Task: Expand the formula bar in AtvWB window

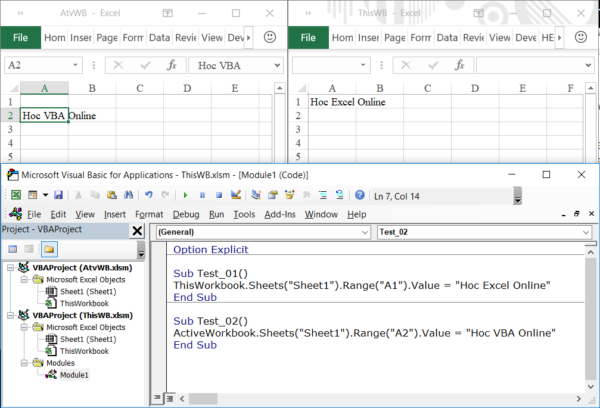Action: coord(277,65)
